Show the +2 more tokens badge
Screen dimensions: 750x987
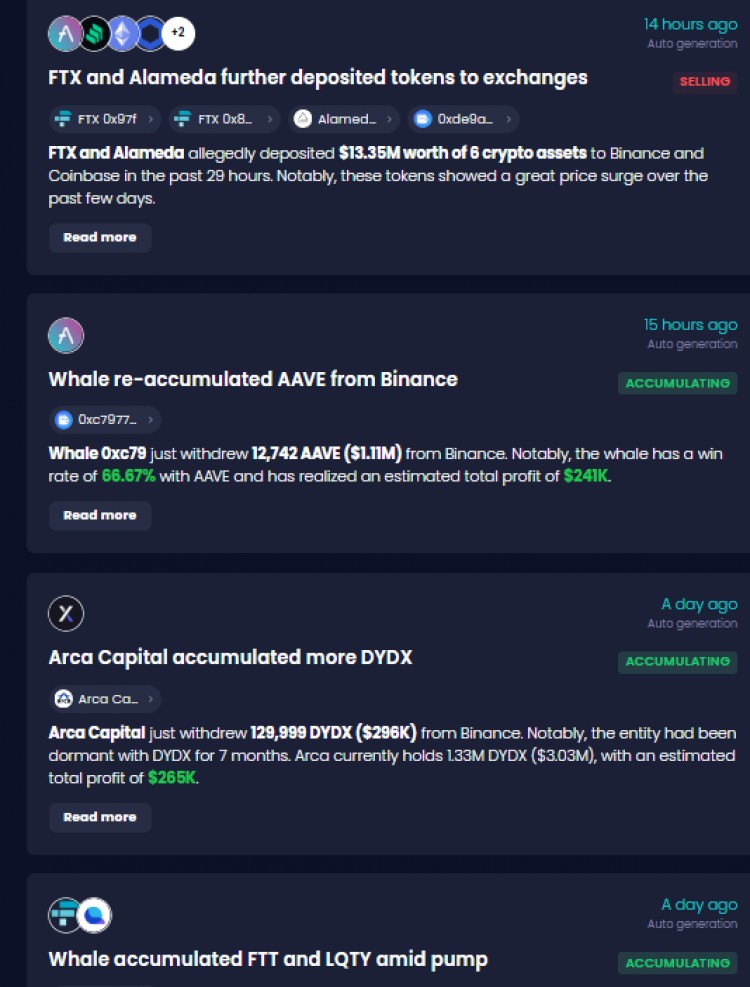[178, 33]
